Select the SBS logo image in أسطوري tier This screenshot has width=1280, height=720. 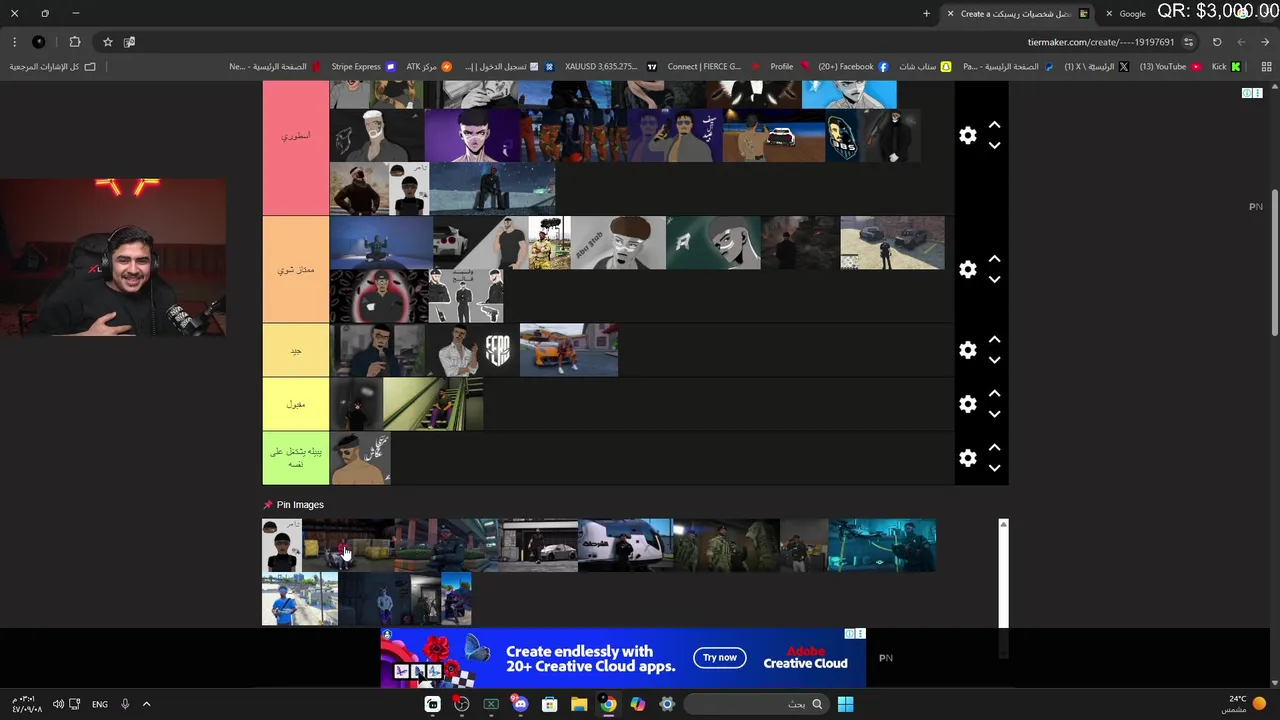(x=842, y=136)
